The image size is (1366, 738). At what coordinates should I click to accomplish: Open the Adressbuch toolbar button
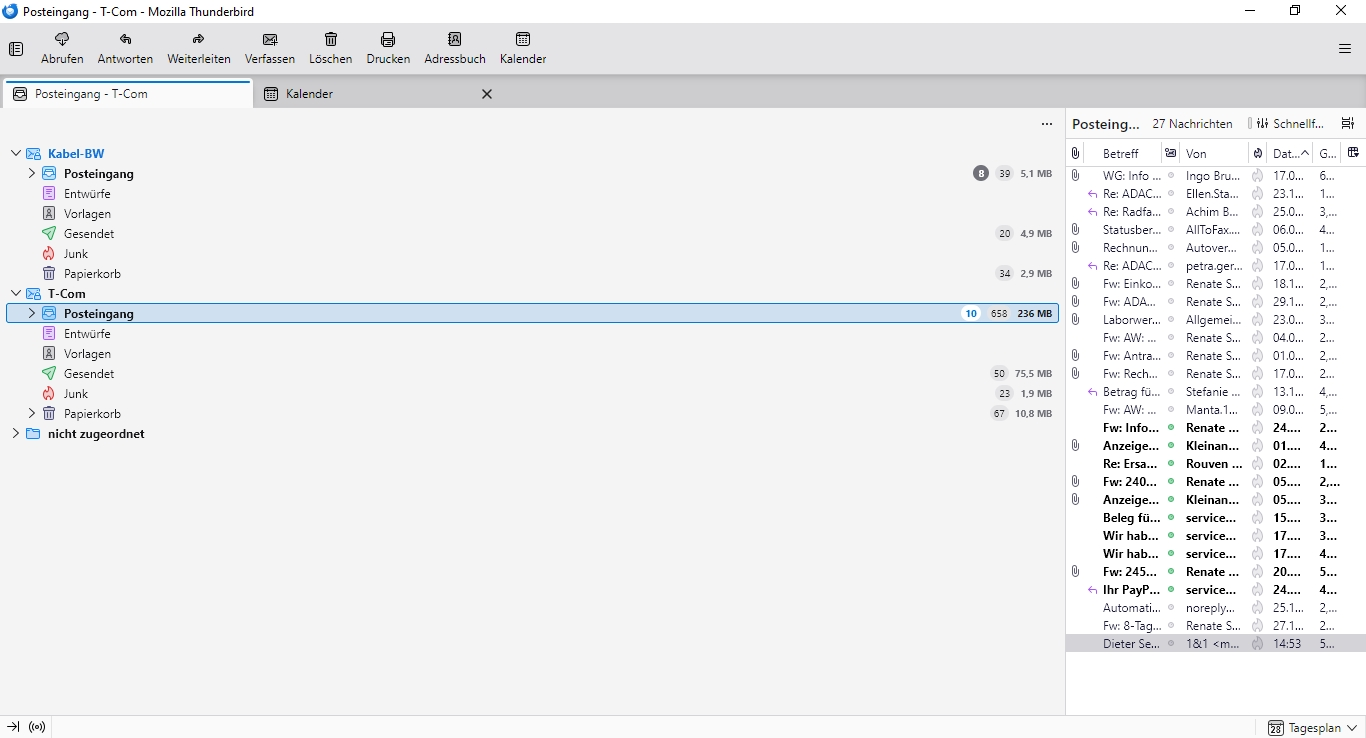coord(455,49)
